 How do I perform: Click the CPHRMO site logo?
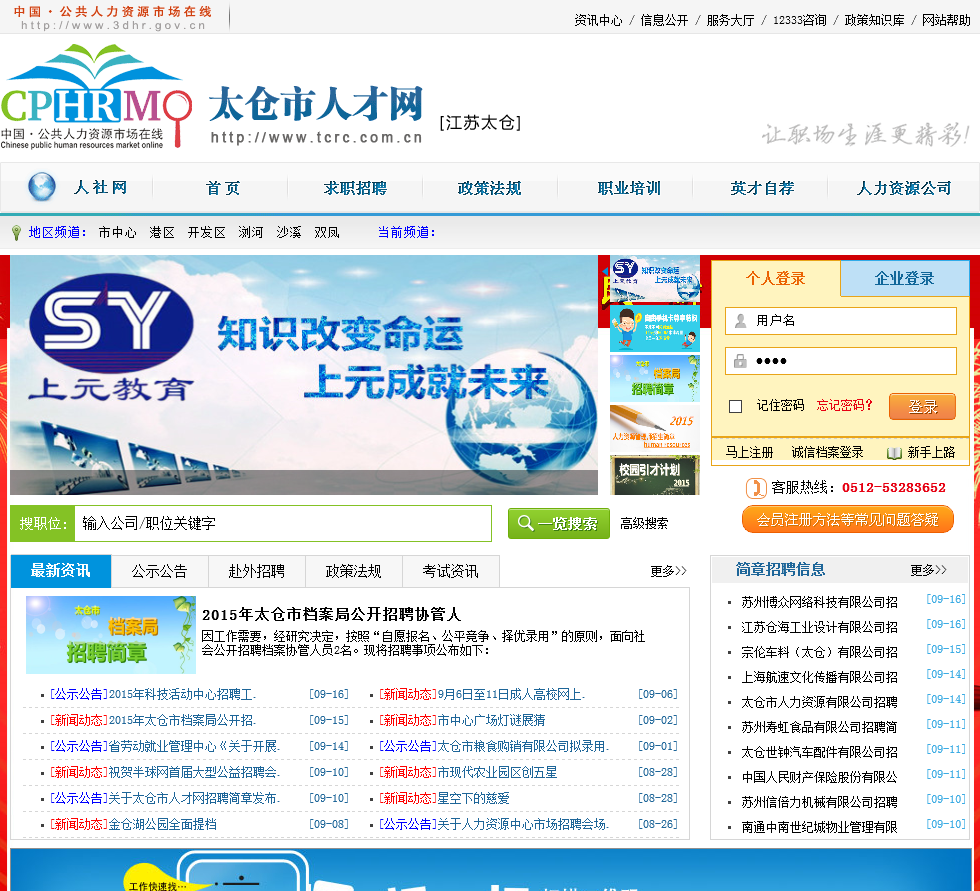[96, 96]
